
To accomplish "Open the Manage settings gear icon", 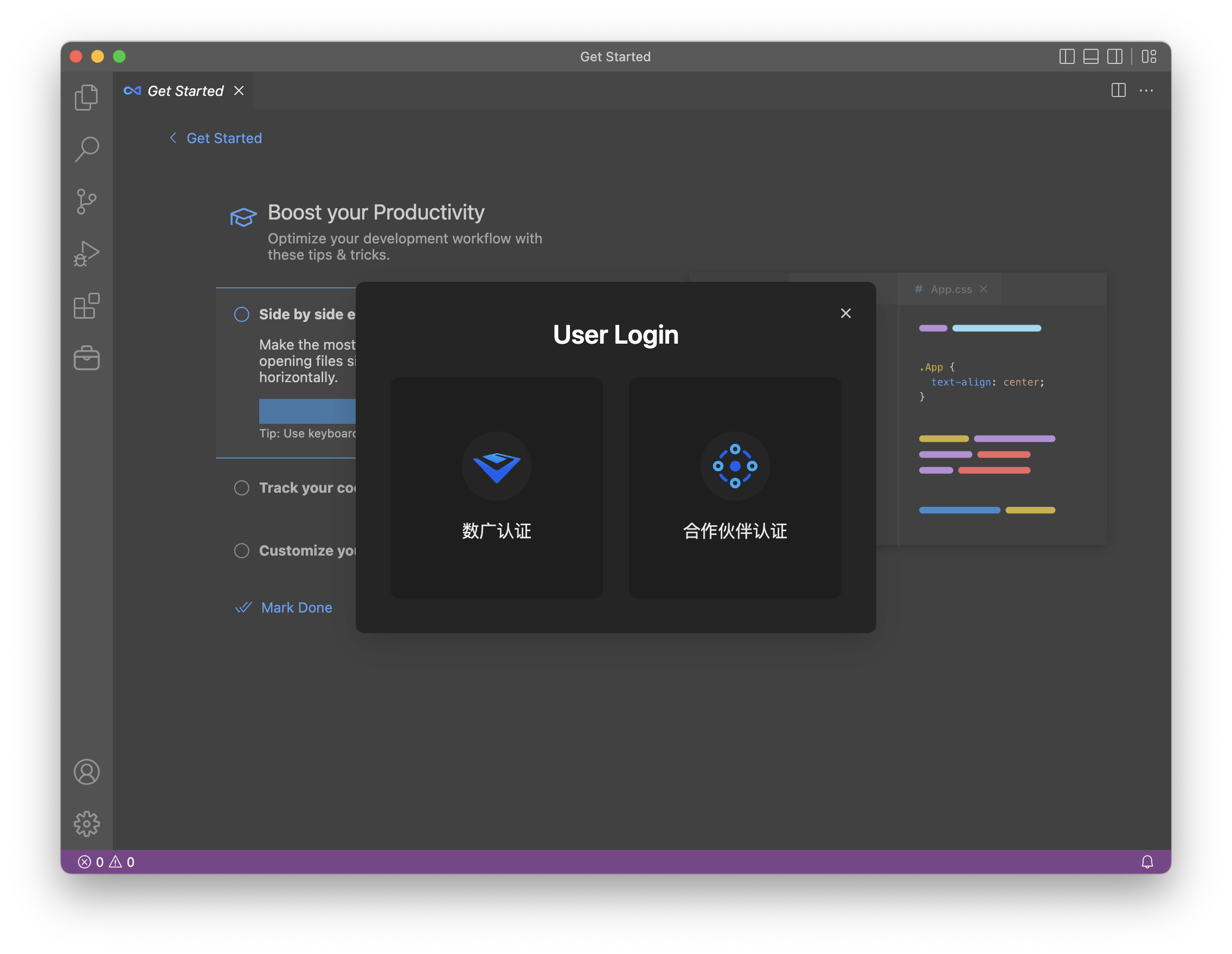I will click(86, 824).
